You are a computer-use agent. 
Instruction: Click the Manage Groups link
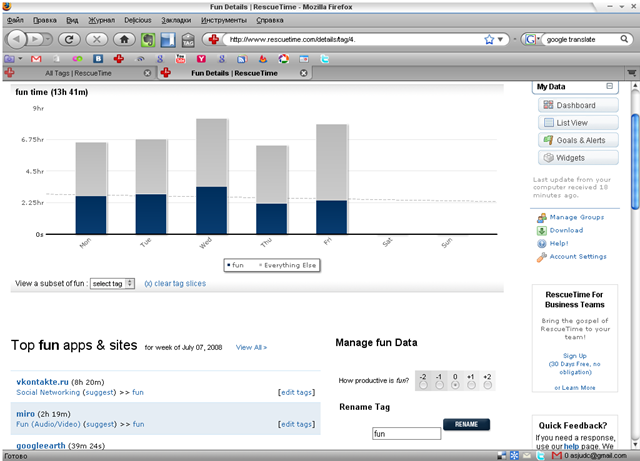click(576, 217)
